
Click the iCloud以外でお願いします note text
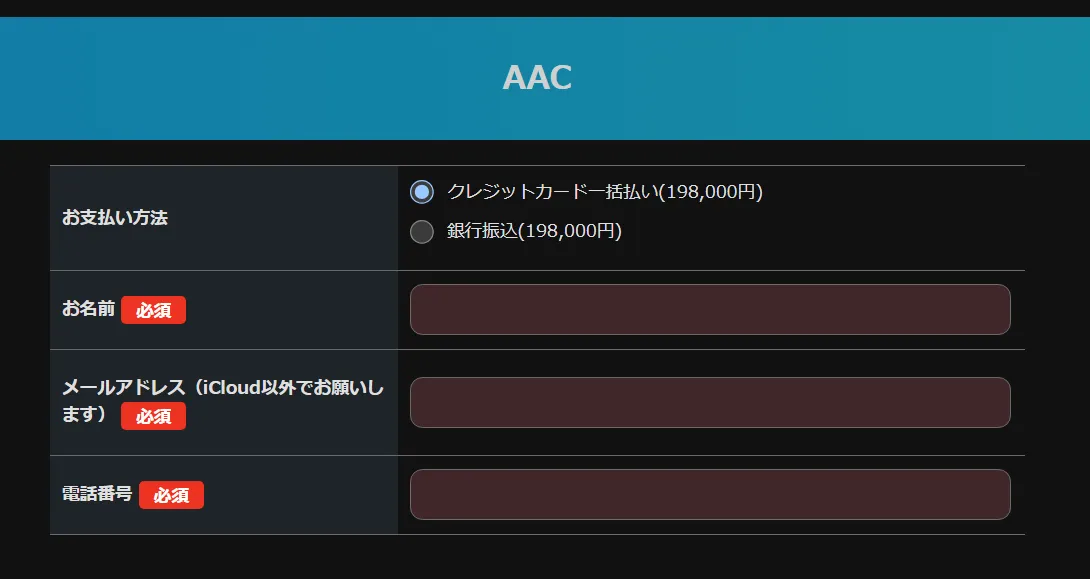click(x=290, y=388)
